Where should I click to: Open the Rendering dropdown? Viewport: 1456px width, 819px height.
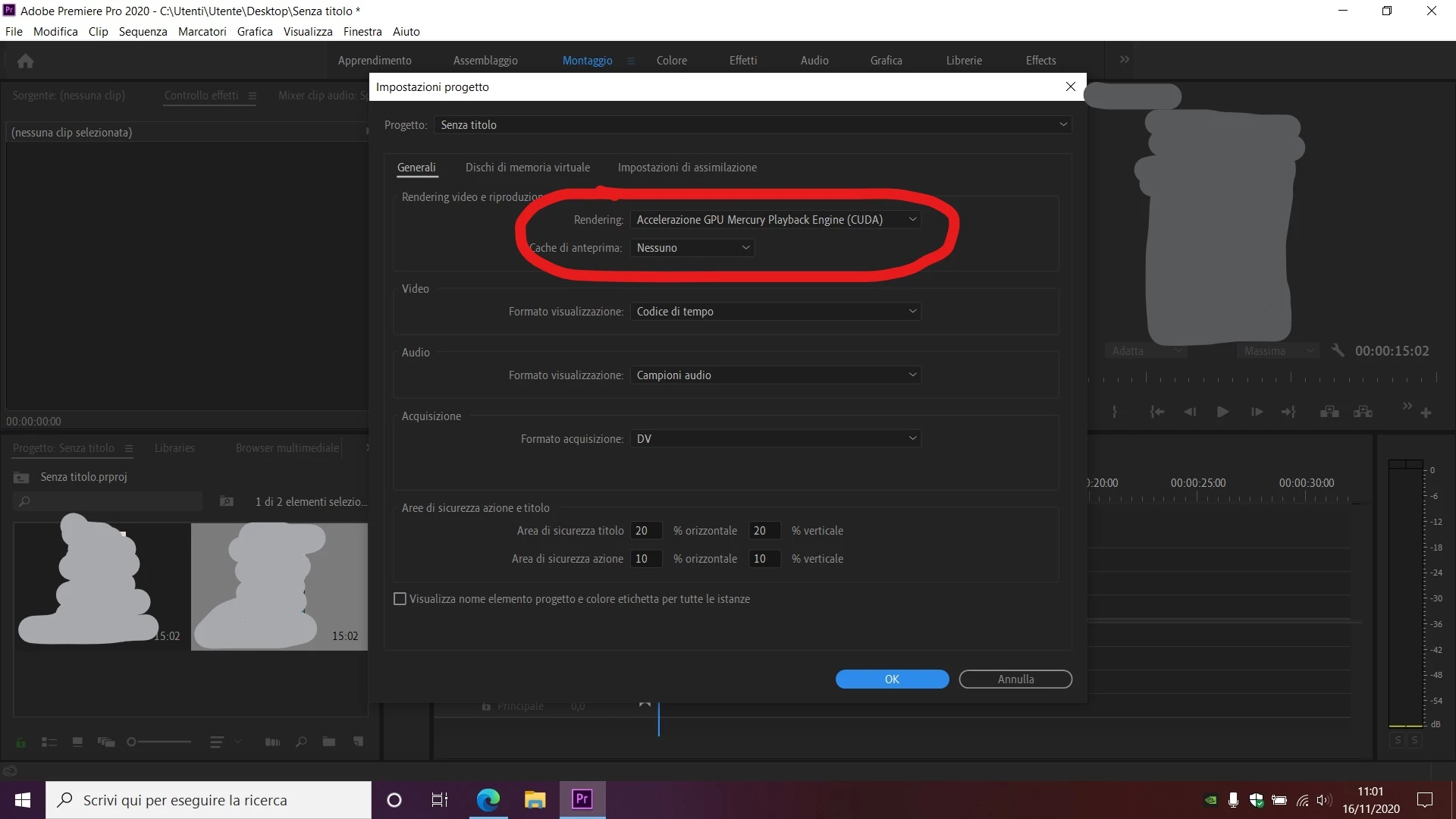pyautogui.click(x=775, y=220)
